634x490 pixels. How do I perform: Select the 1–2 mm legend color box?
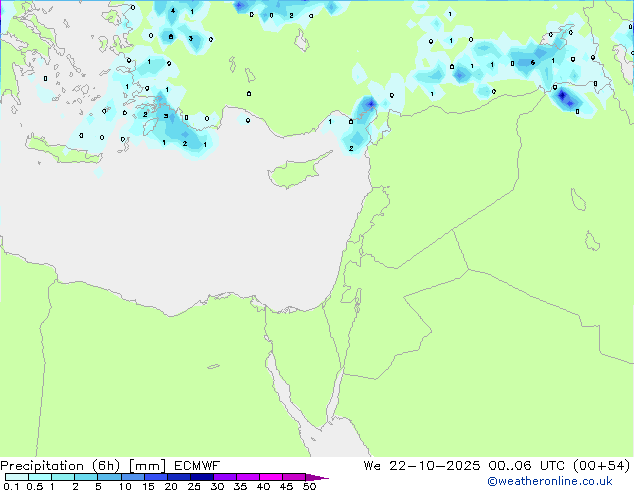point(63,477)
